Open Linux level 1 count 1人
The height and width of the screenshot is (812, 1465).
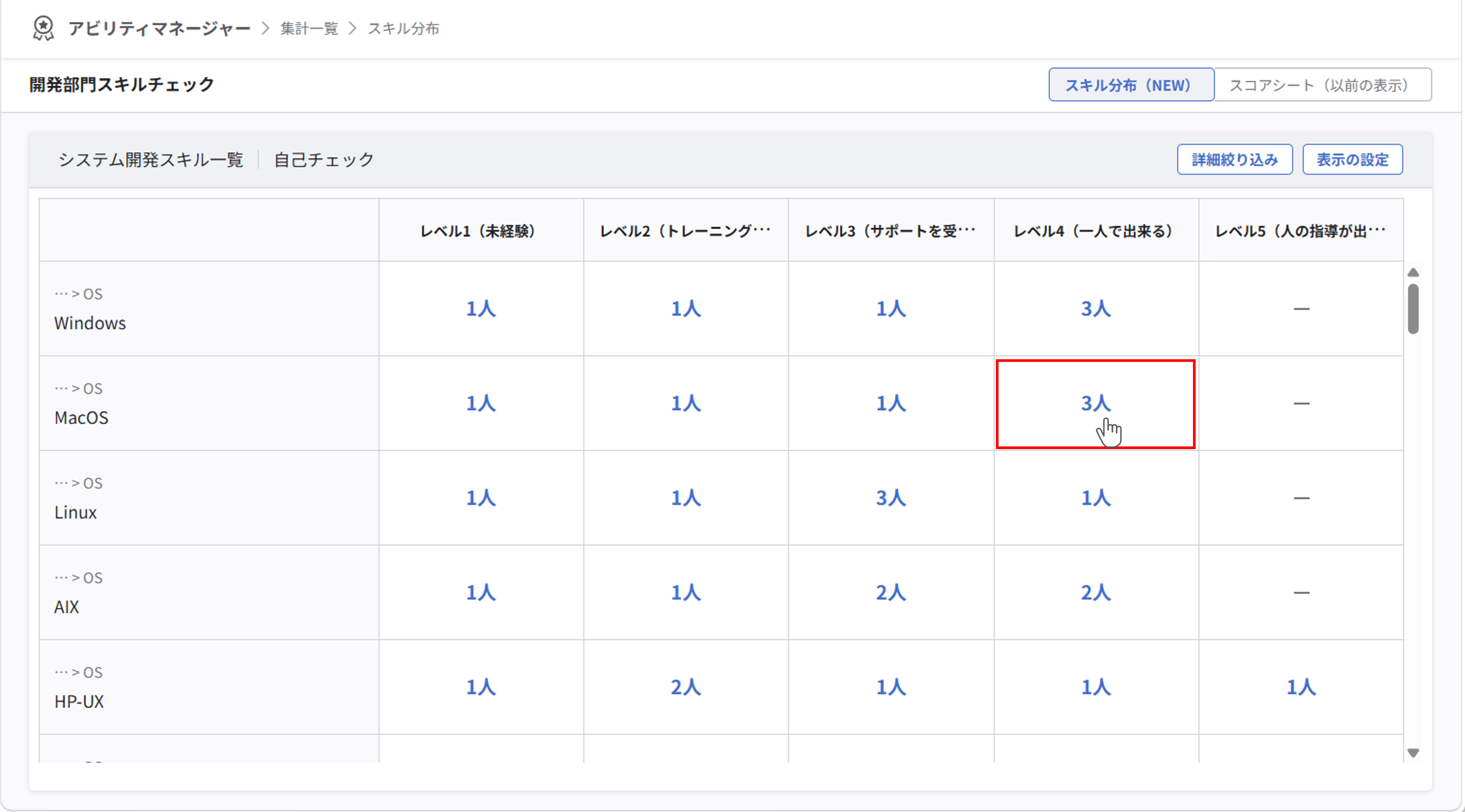[481, 497]
